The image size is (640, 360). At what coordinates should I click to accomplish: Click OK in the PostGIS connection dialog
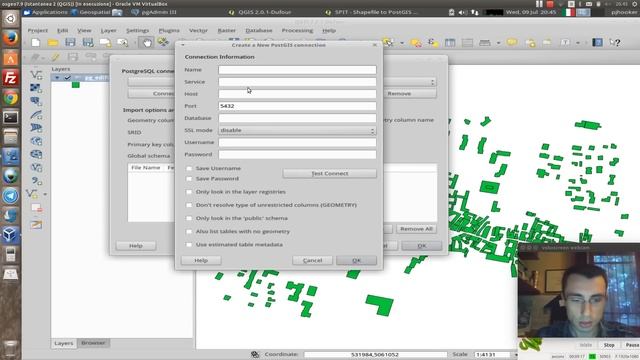356,260
